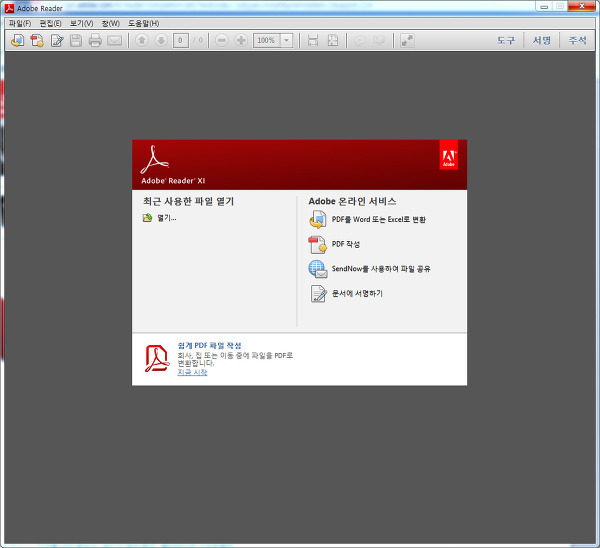The height and width of the screenshot is (548, 600).
Task: Click the 지금 시작 start now link
Action: click(192, 372)
